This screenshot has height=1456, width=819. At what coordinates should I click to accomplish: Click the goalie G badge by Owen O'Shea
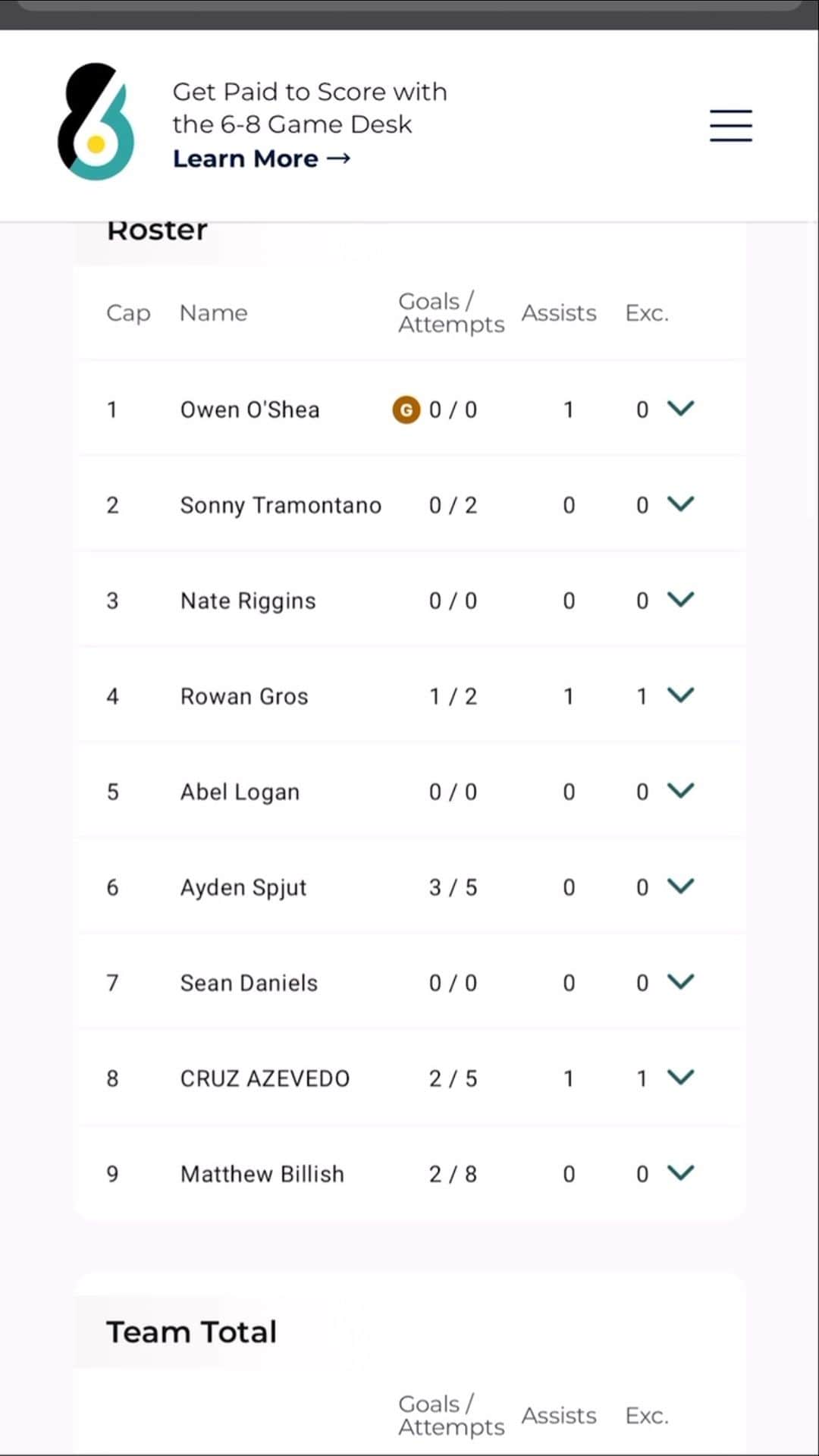pyautogui.click(x=406, y=409)
